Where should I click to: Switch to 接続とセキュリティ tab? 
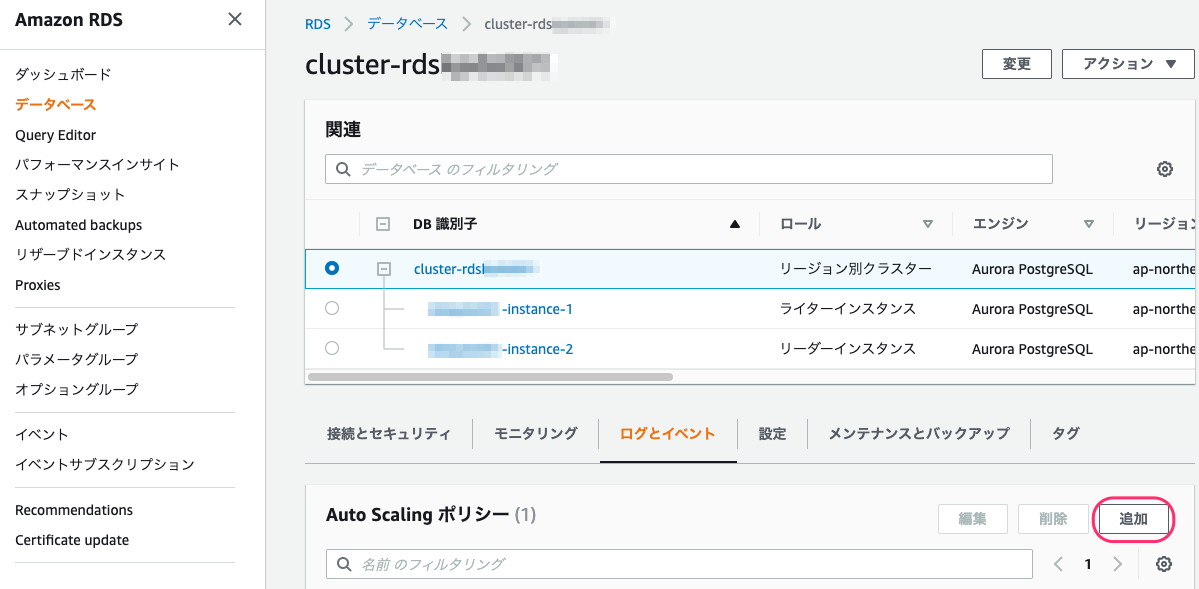pos(388,434)
